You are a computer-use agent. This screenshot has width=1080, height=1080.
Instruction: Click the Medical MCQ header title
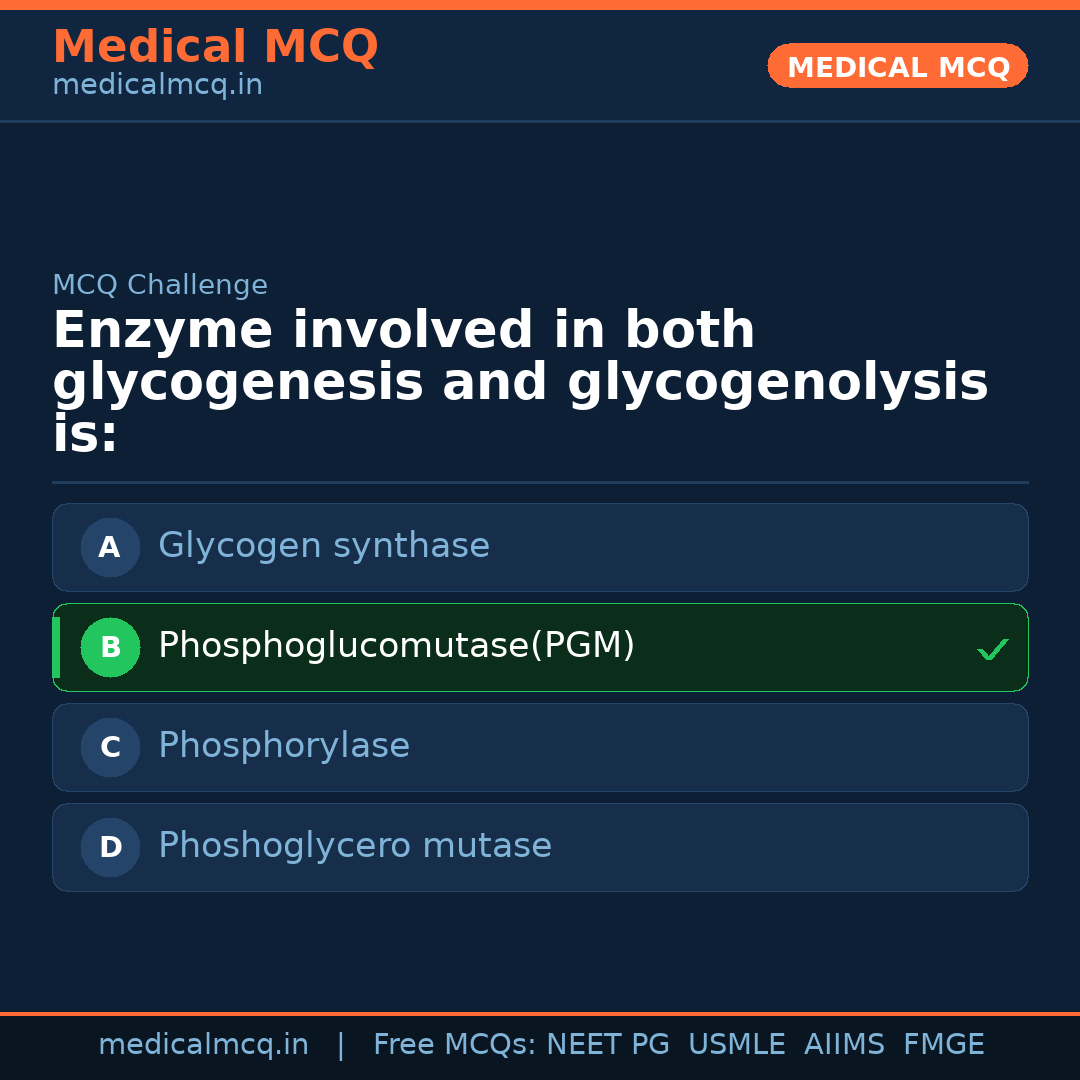pos(215,47)
